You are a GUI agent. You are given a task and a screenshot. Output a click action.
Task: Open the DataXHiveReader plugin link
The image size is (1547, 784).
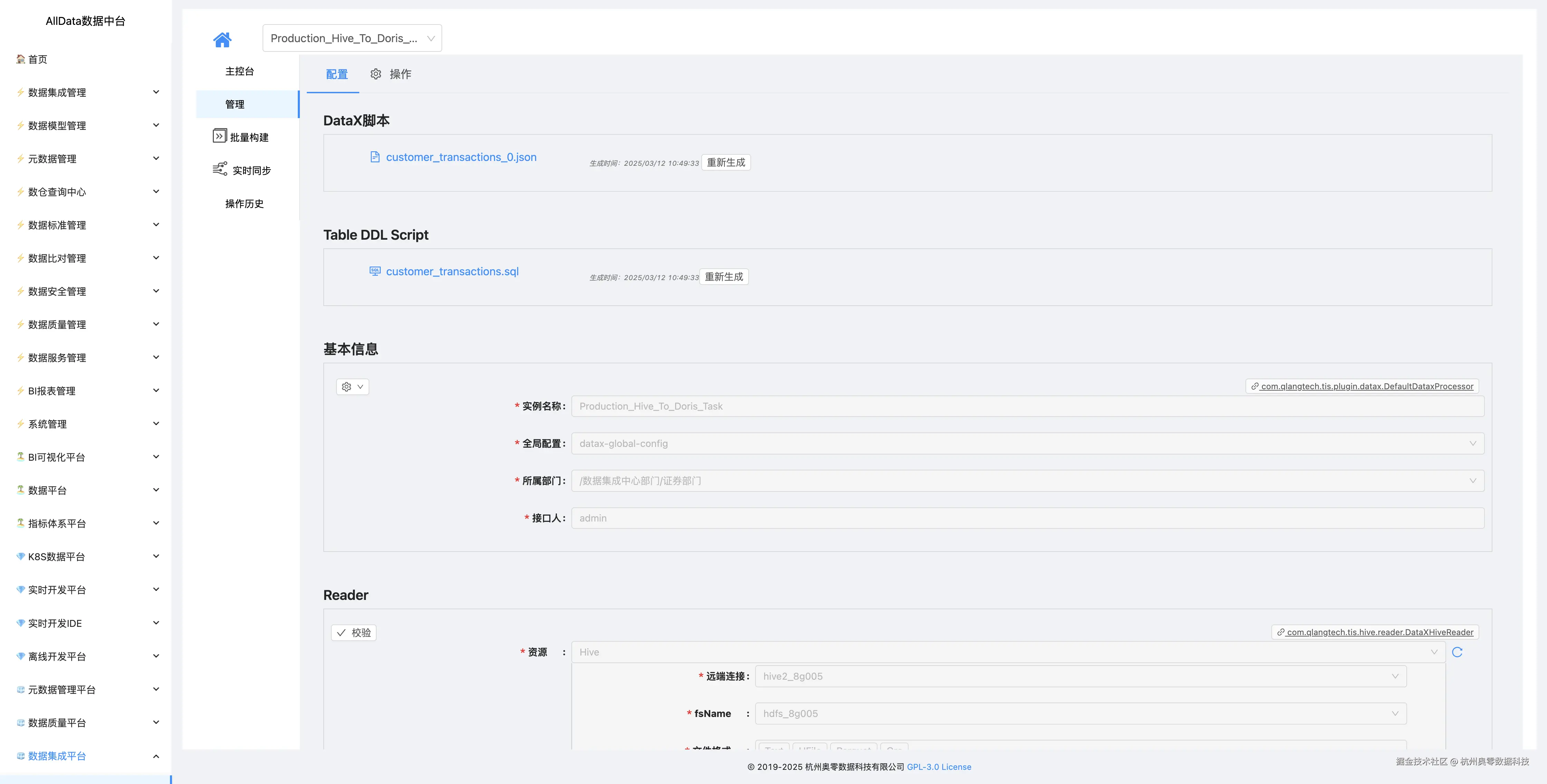pos(1375,632)
